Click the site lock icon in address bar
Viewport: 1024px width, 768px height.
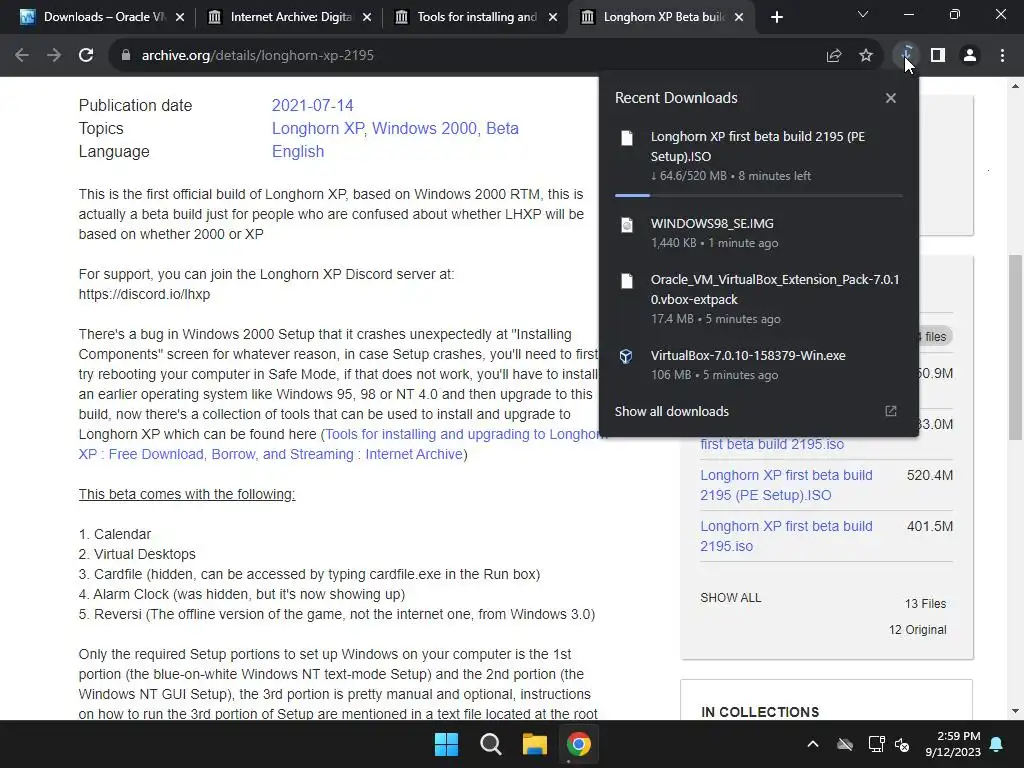[x=126, y=56]
